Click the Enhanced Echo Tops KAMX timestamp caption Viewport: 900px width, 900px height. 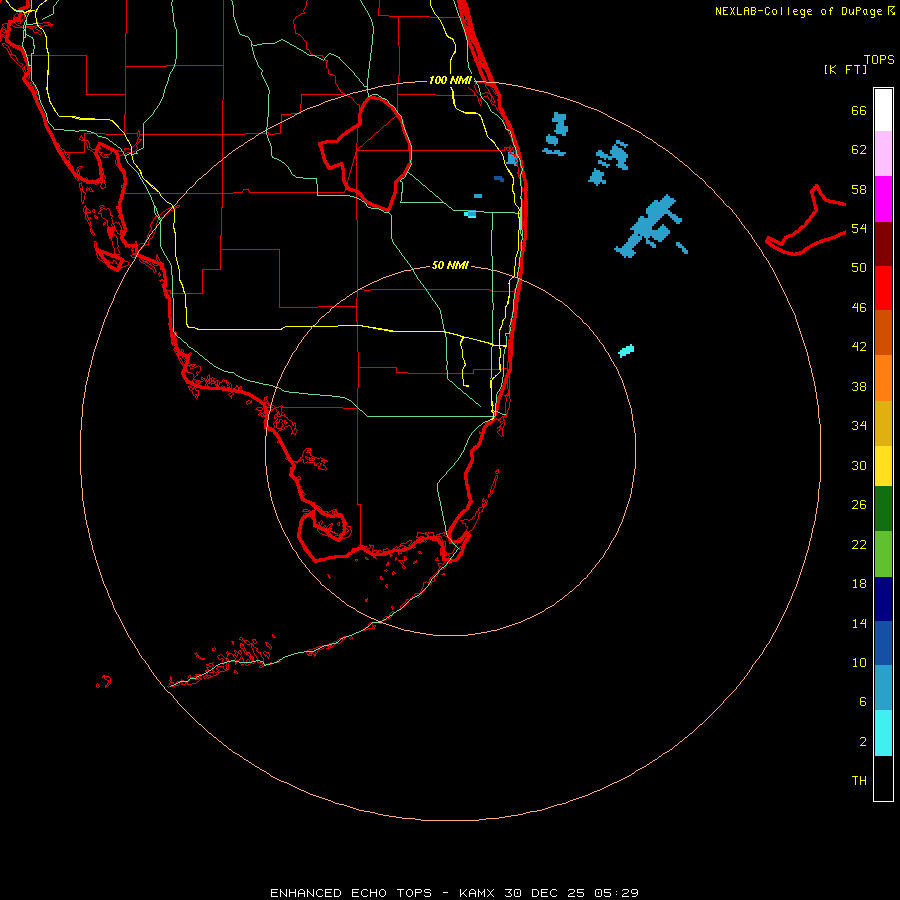pyautogui.click(x=454, y=893)
